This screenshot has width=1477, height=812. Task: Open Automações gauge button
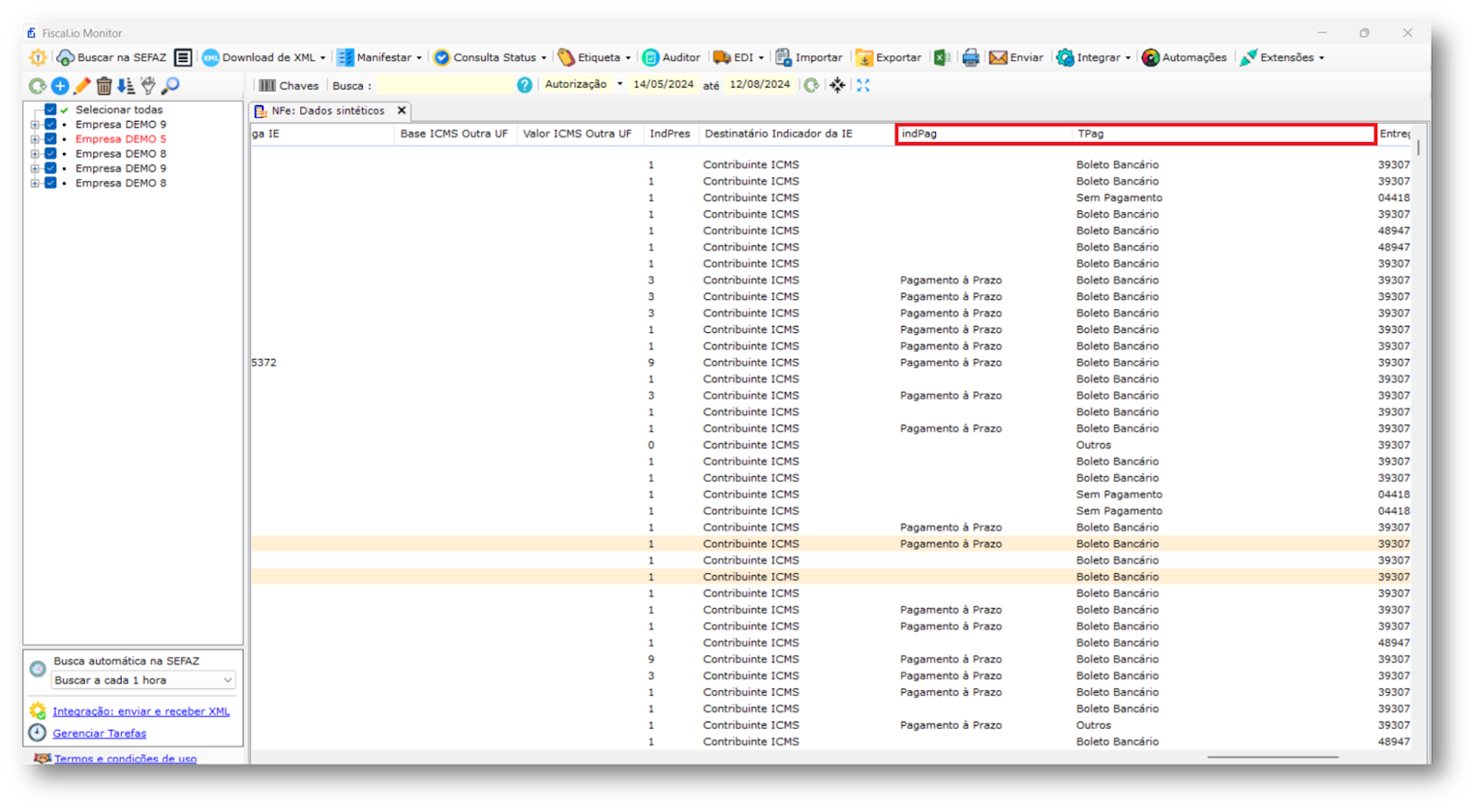click(1184, 57)
